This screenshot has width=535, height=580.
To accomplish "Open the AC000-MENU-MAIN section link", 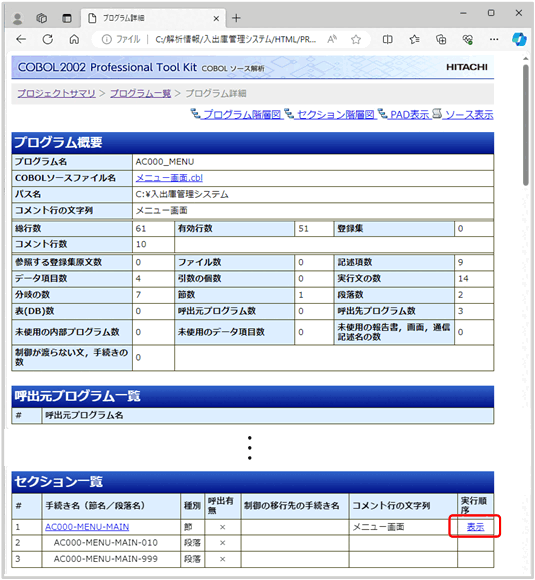I will pyautogui.click(x=87, y=527).
